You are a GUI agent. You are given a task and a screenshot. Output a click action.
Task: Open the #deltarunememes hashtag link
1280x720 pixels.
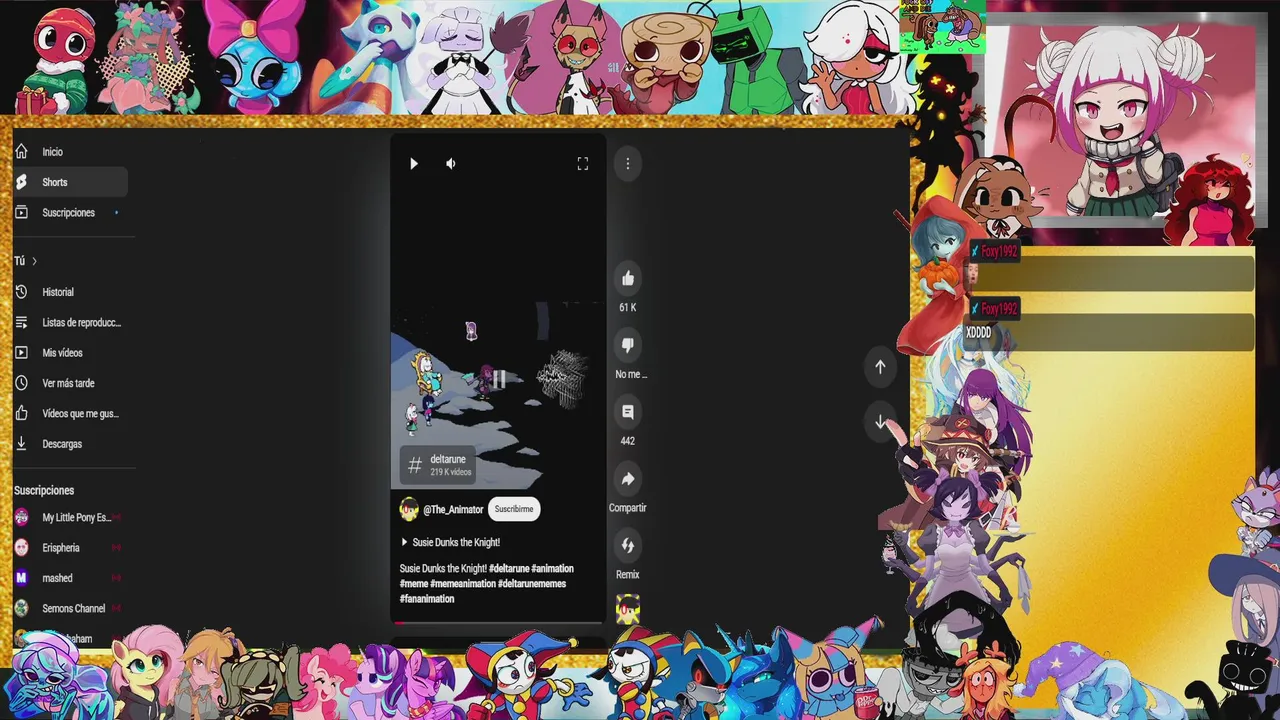point(532,584)
